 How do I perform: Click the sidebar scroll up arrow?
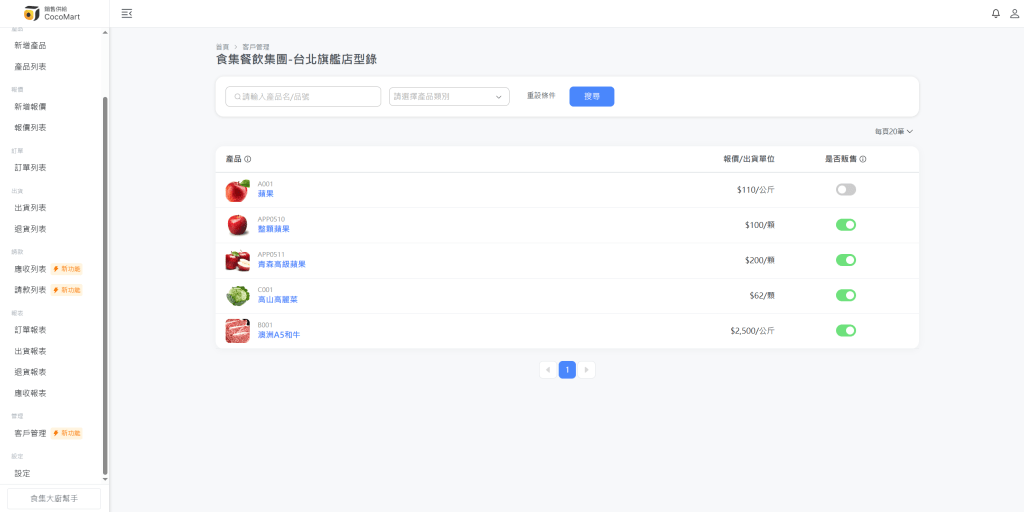pyautogui.click(x=105, y=33)
